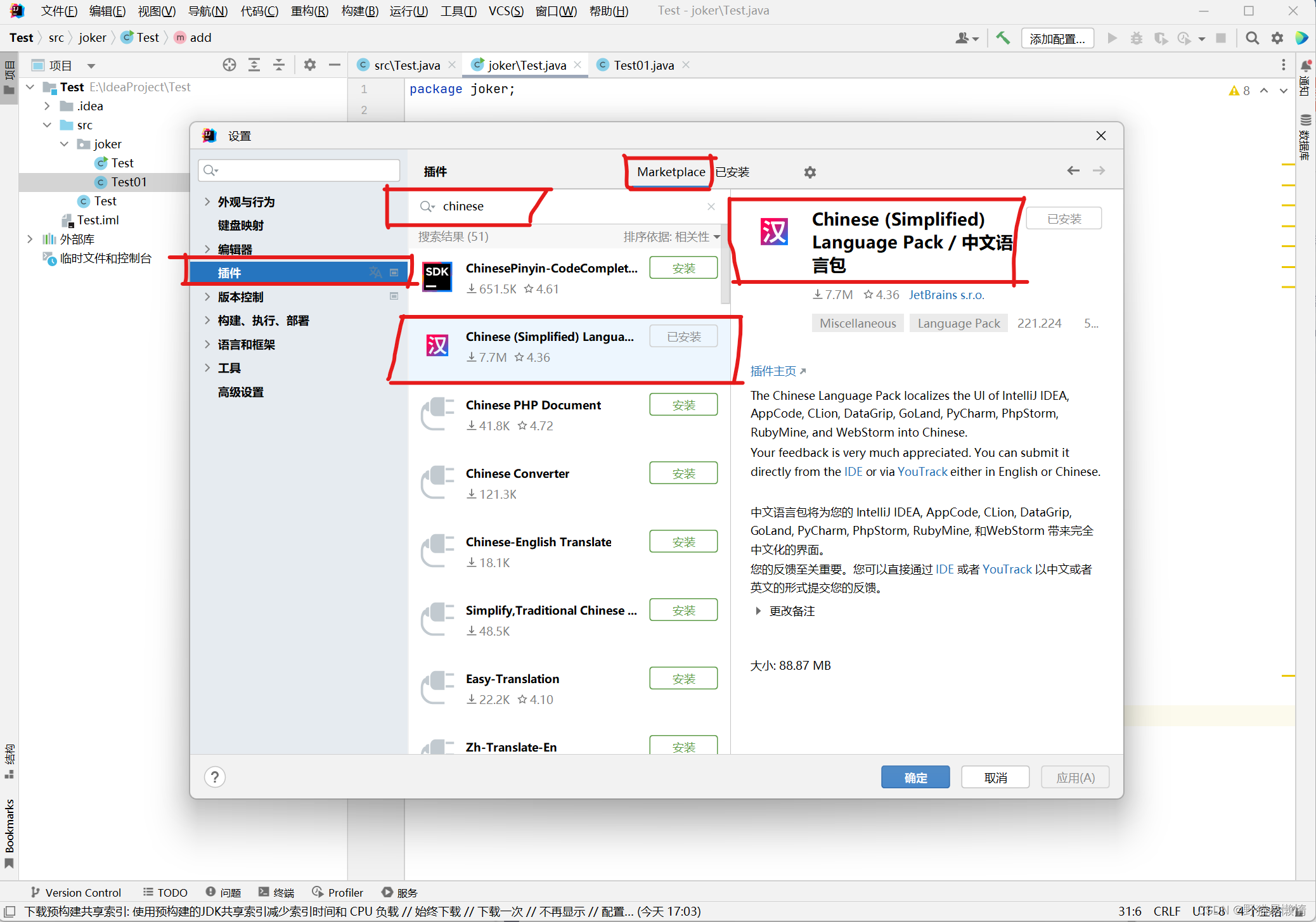This screenshot has width=1316, height=922.
Task: Click the plugins gear settings icon
Action: point(810,172)
